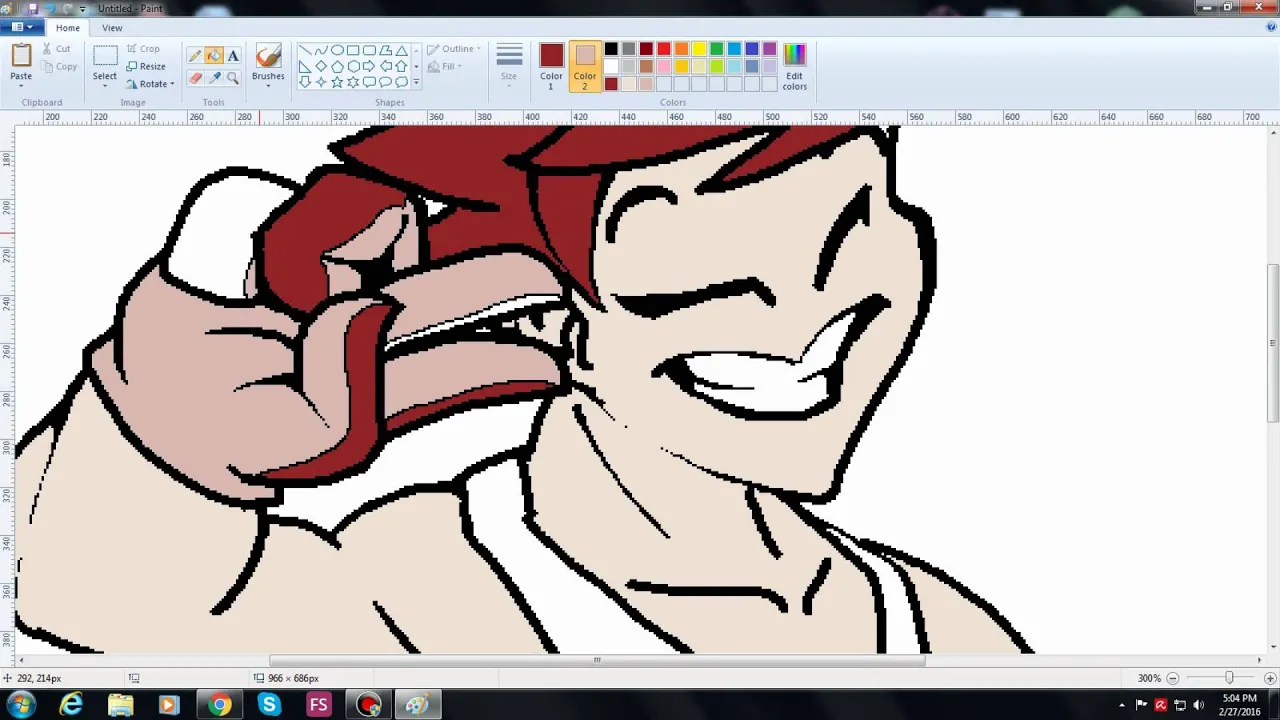Open Skype from taskbar
The height and width of the screenshot is (720, 1280).
pos(269,705)
